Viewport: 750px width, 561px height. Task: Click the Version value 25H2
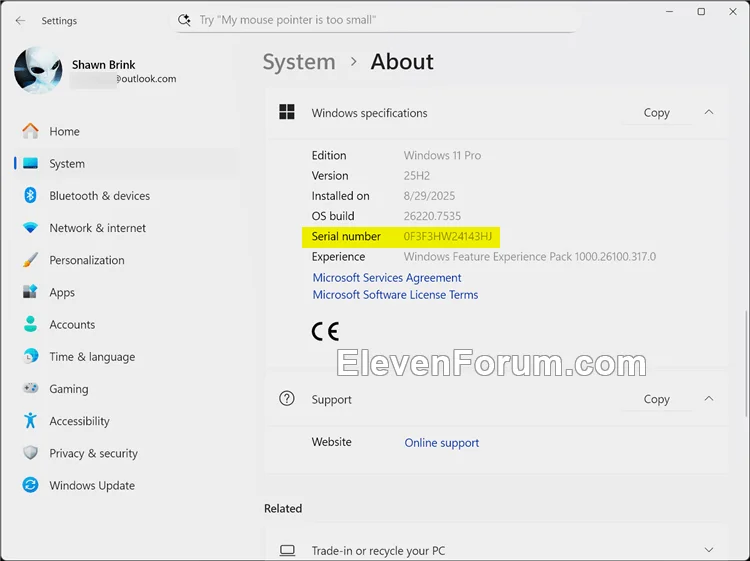[417, 176]
